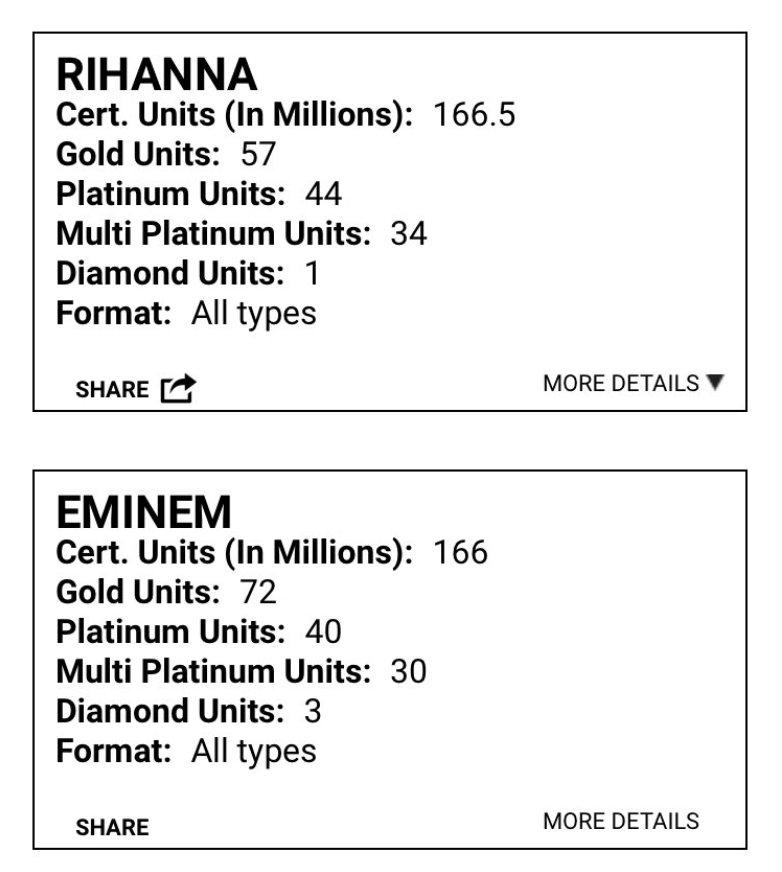Screen dimensions: 782x872
Task: Select Rihanna's Diamond Units 1 line
Action: point(187,273)
